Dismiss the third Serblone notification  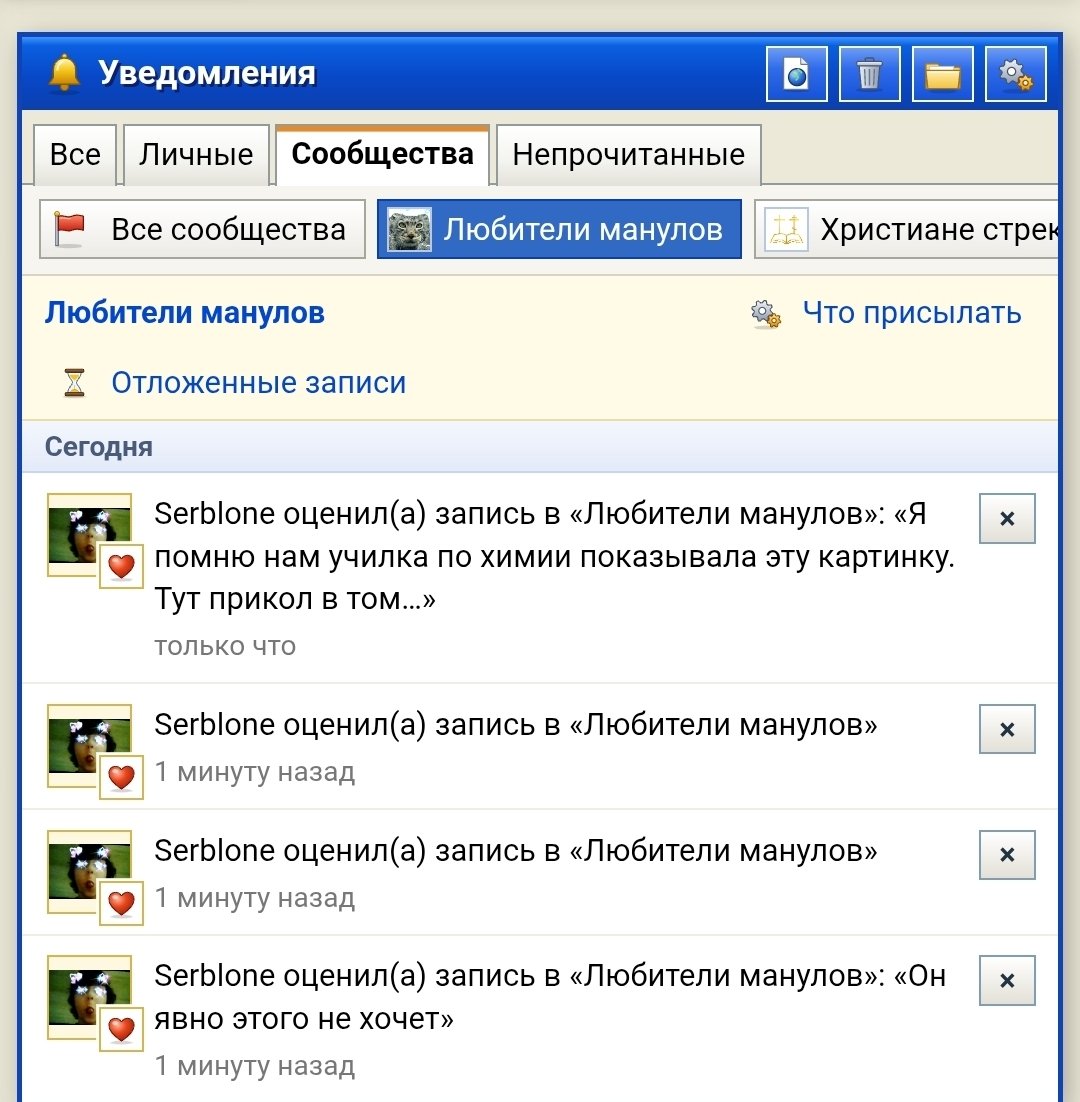[x=1007, y=855]
